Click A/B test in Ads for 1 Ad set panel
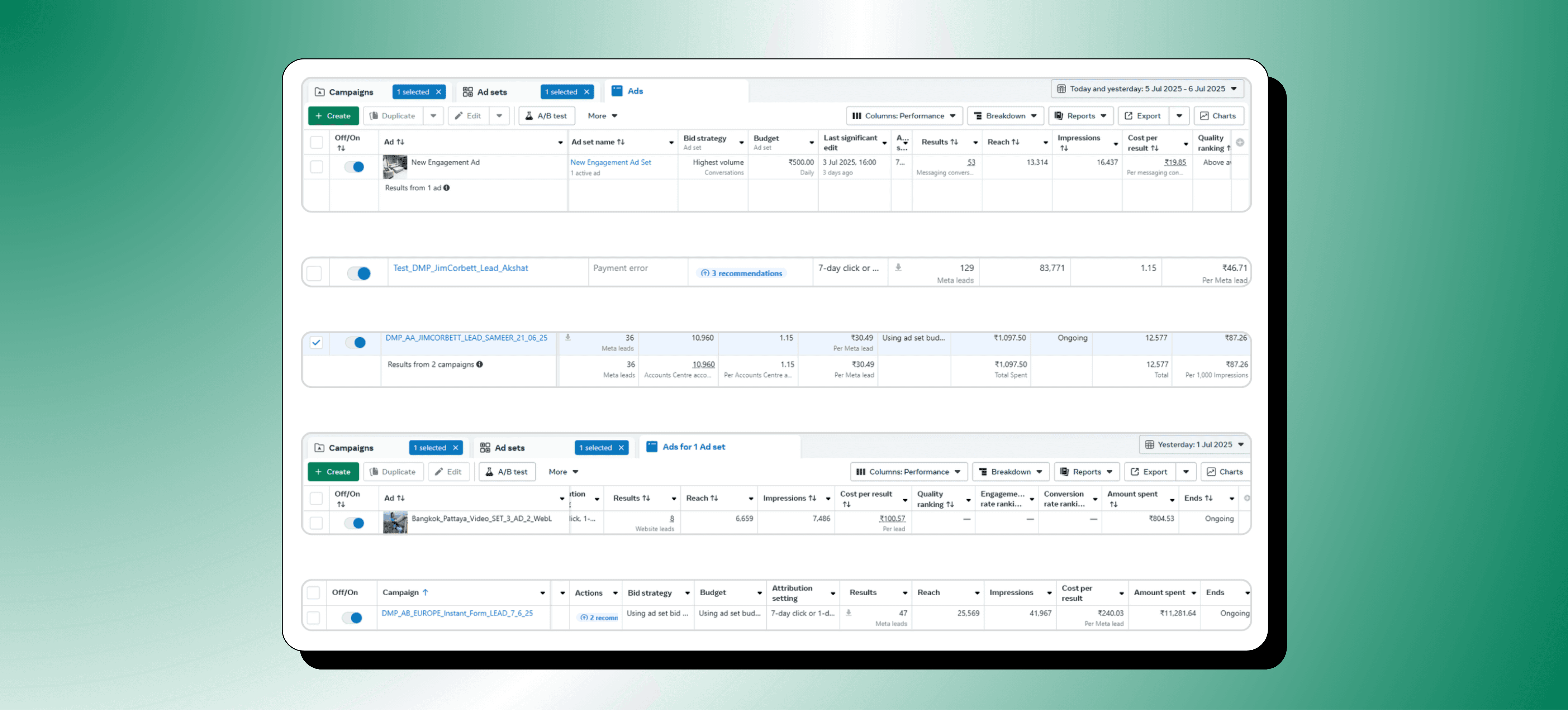 tap(507, 472)
